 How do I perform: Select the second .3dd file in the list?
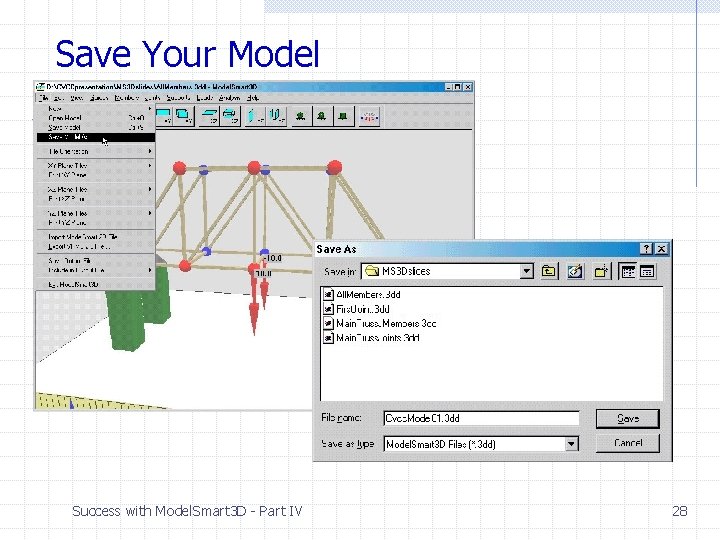[356, 309]
